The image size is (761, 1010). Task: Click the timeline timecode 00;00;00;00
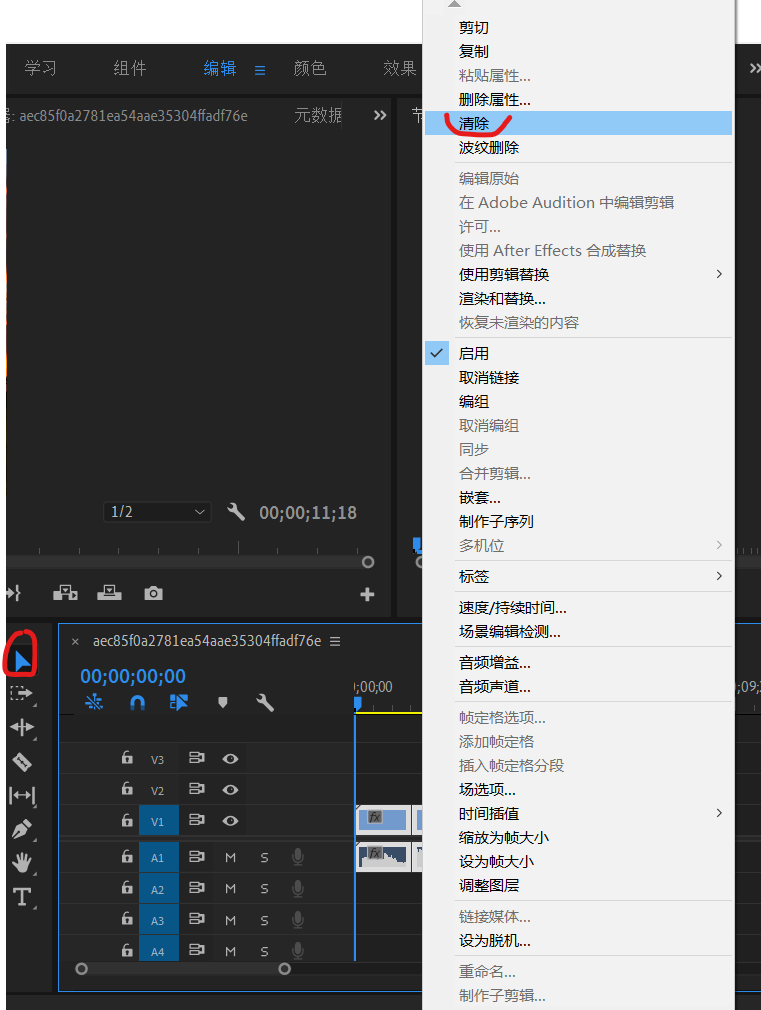click(133, 677)
